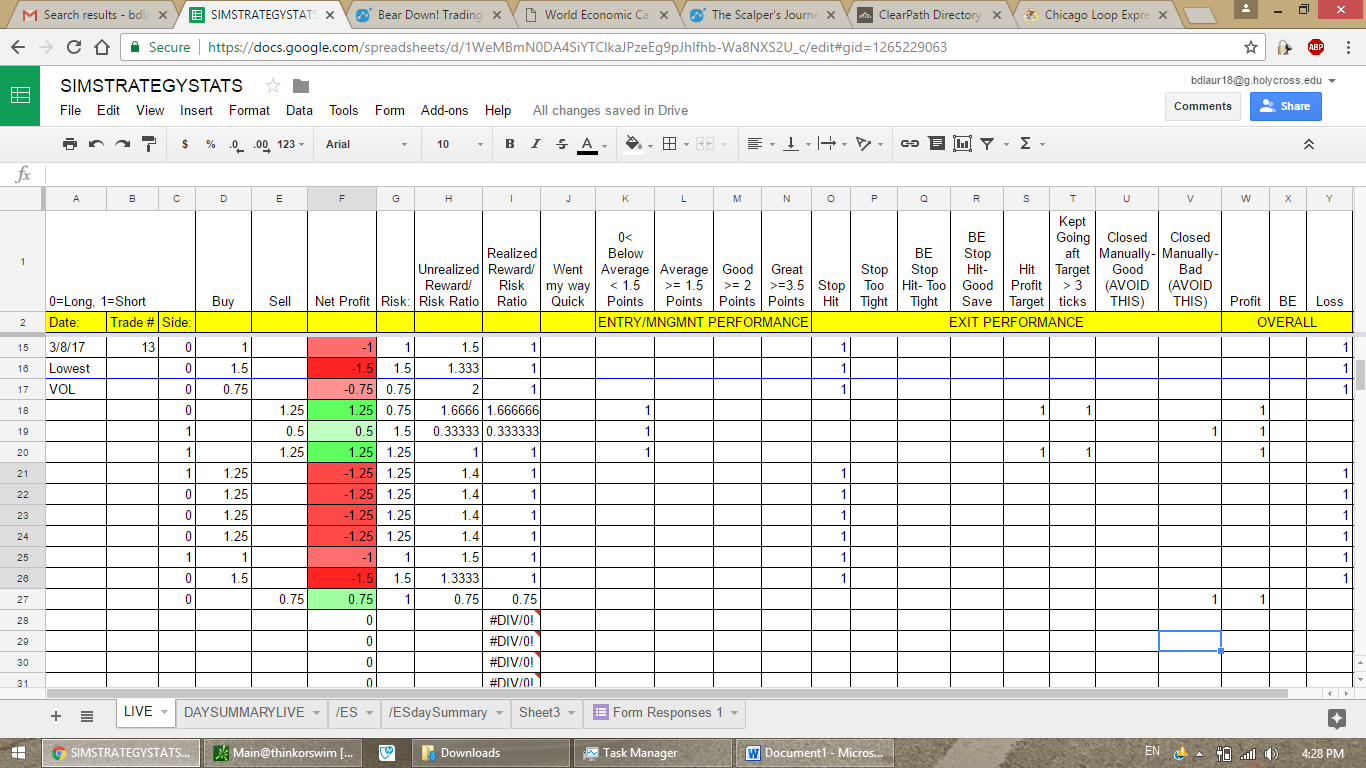The height and width of the screenshot is (768, 1366).
Task: Star the SIMSTRATEGYSTATS document
Action: click(273, 86)
